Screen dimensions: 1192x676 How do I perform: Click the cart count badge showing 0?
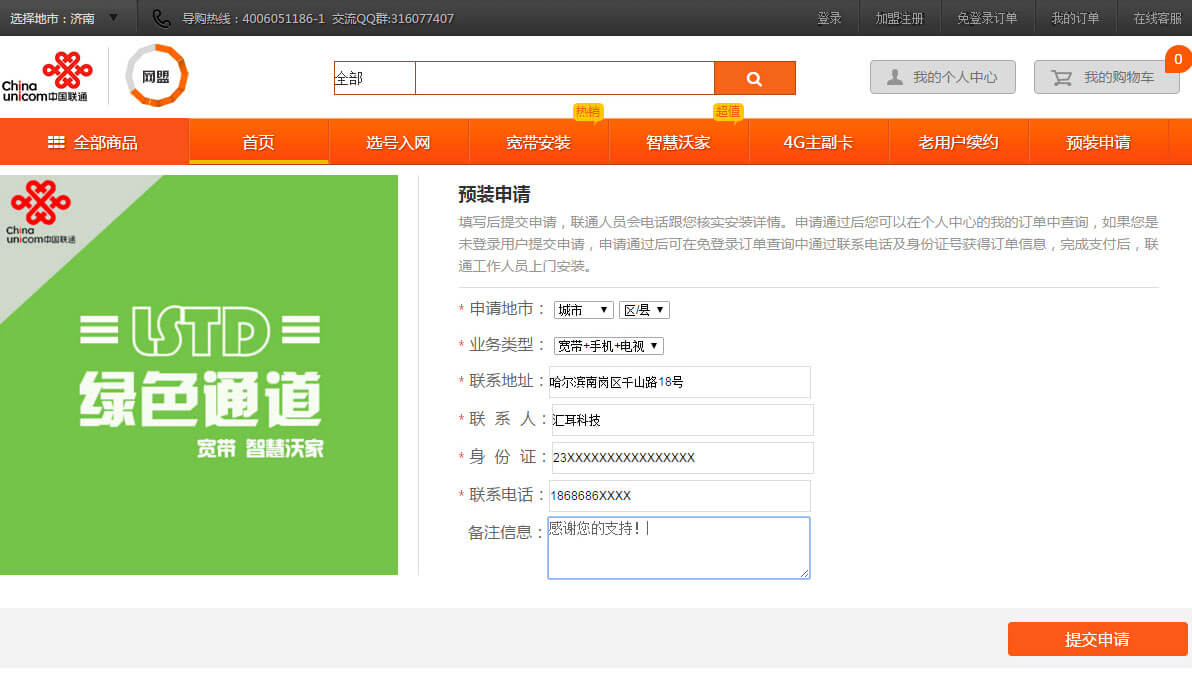coord(1178,59)
